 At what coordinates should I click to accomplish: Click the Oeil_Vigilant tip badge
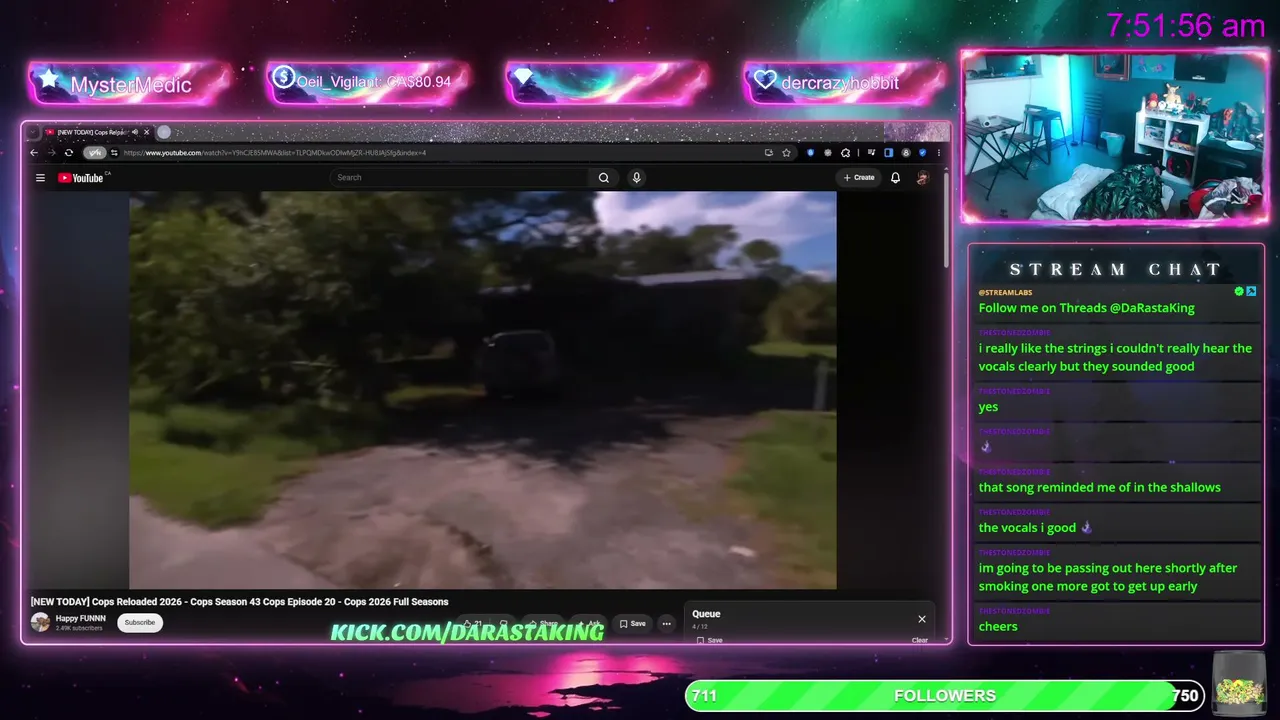point(368,82)
